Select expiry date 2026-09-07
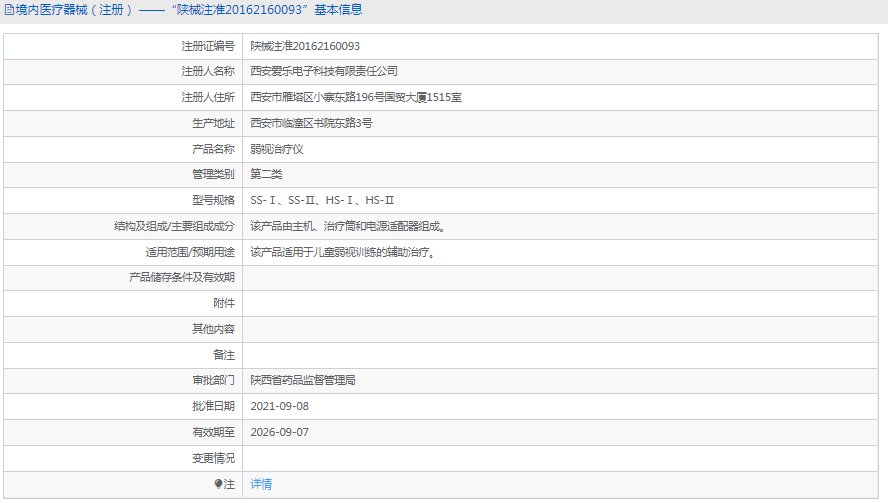Image resolution: width=888 pixels, height=503 pixels. [x=279, y=432]
